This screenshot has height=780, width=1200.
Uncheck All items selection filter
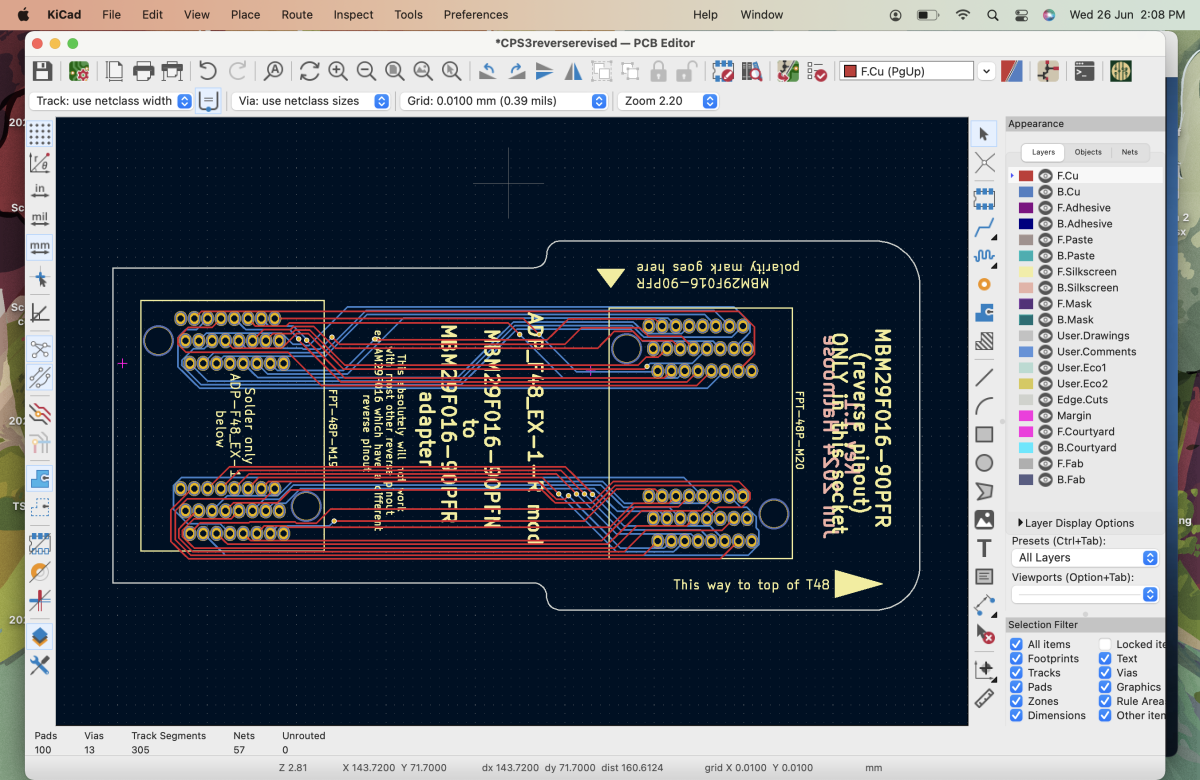coord(1016,645)
